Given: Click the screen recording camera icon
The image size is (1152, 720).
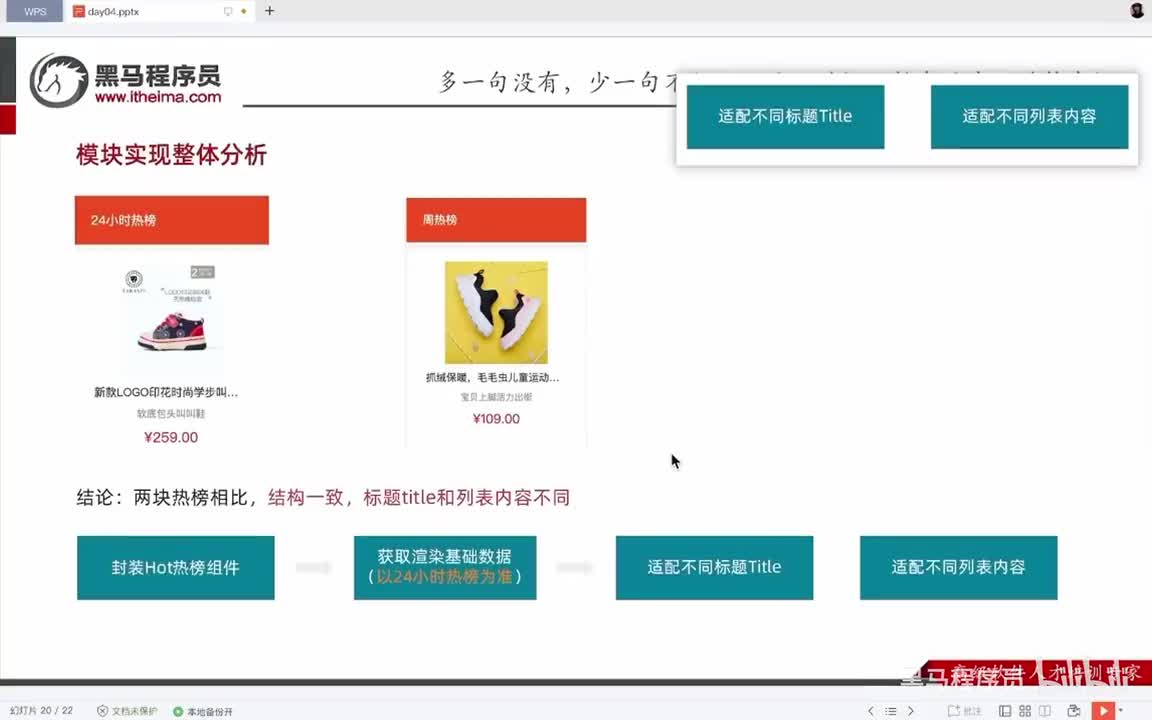Looking at the screenshot, I should pyautogui.click(x=1073, y=710).
